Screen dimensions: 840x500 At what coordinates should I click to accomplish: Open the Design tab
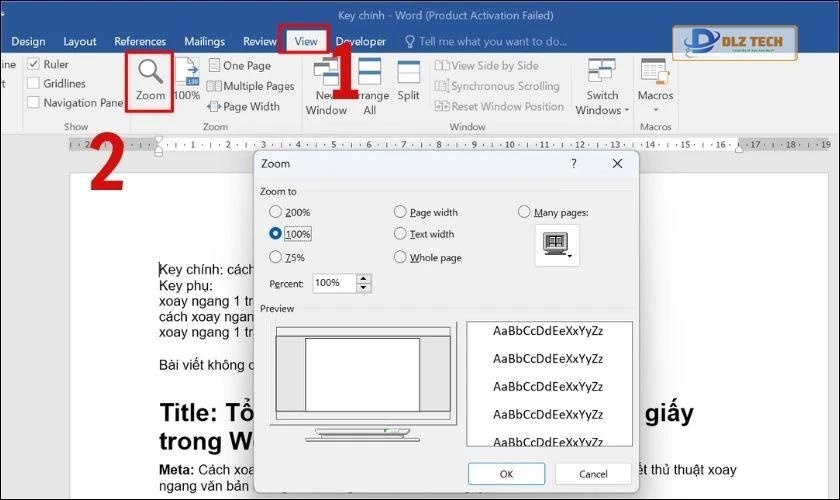[28, 41]
